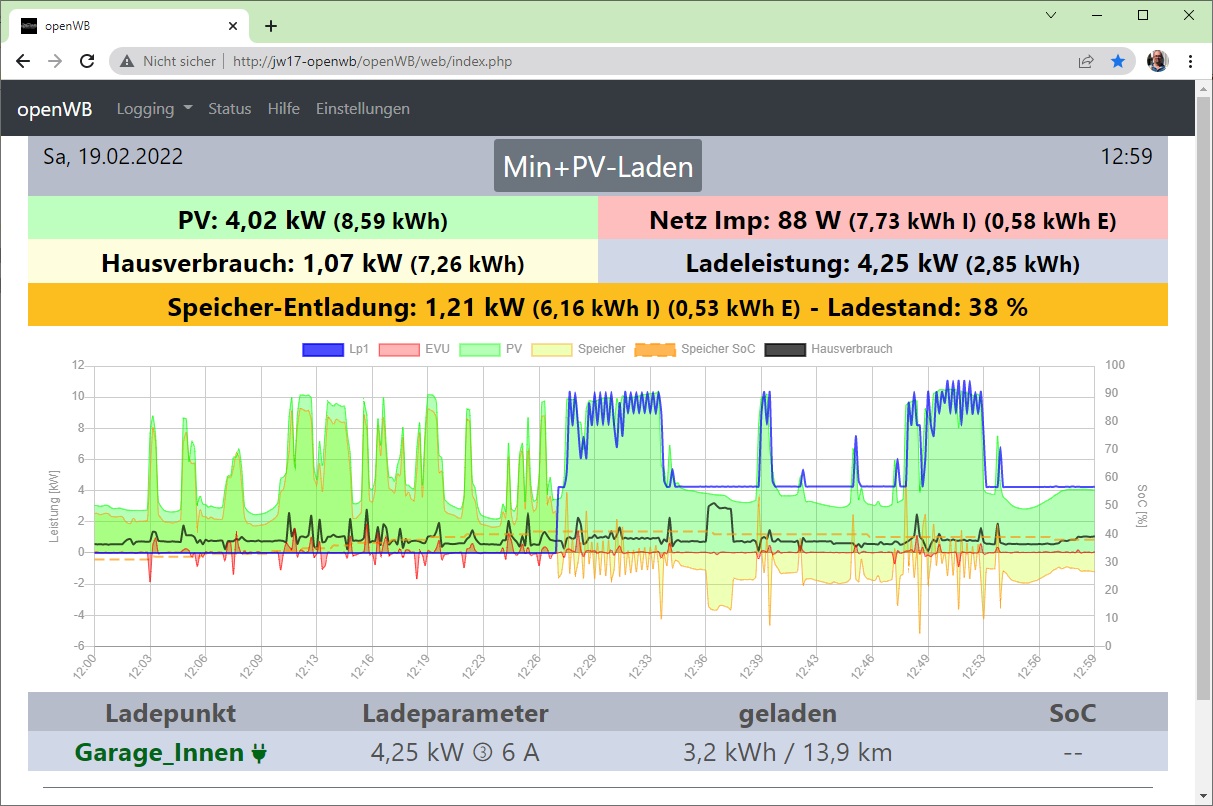Toggle the Hausverbrauch series in the legend
Screen dimensions: 1213x806
[x=785, y=350]
